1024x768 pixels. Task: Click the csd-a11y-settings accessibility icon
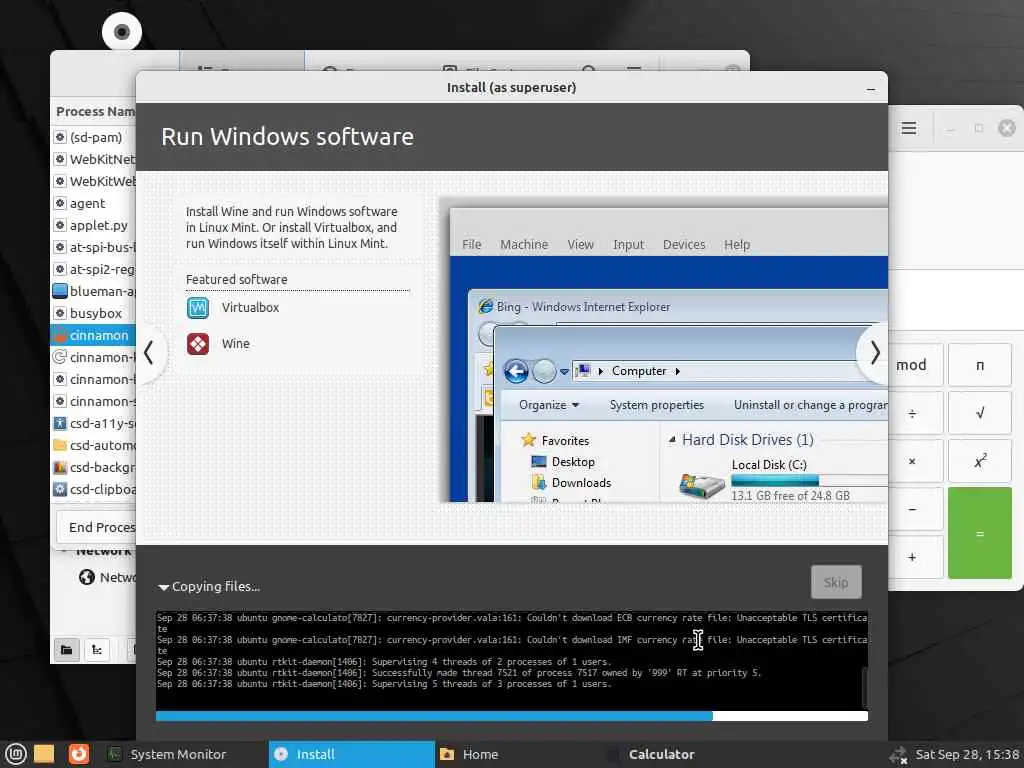pyautogui.click(x=59, y=423)
